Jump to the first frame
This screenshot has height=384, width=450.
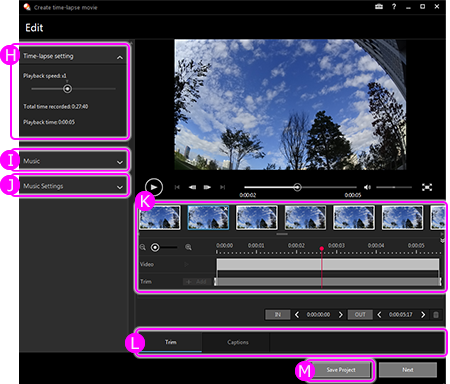(x=177, y=187)
